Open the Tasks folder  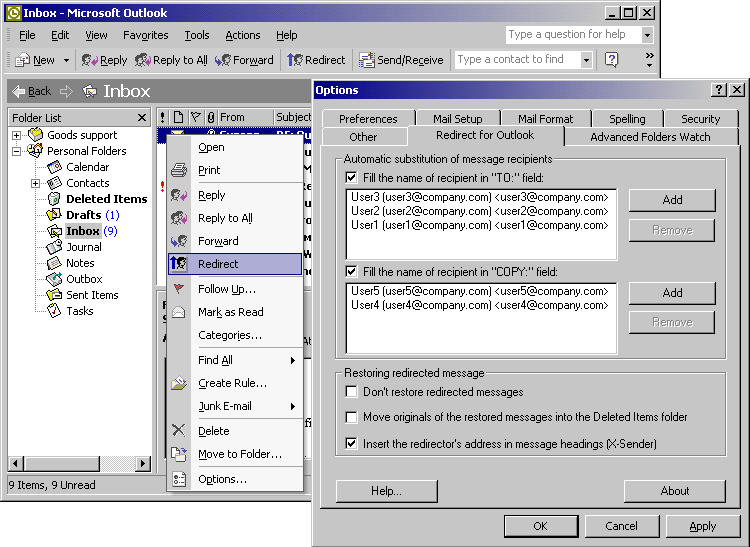click(x=79, y=311)
